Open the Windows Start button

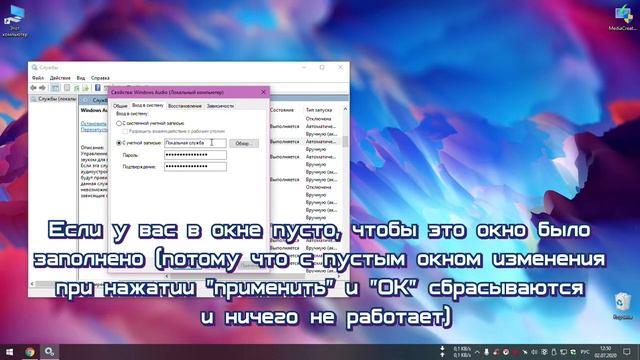9,352
